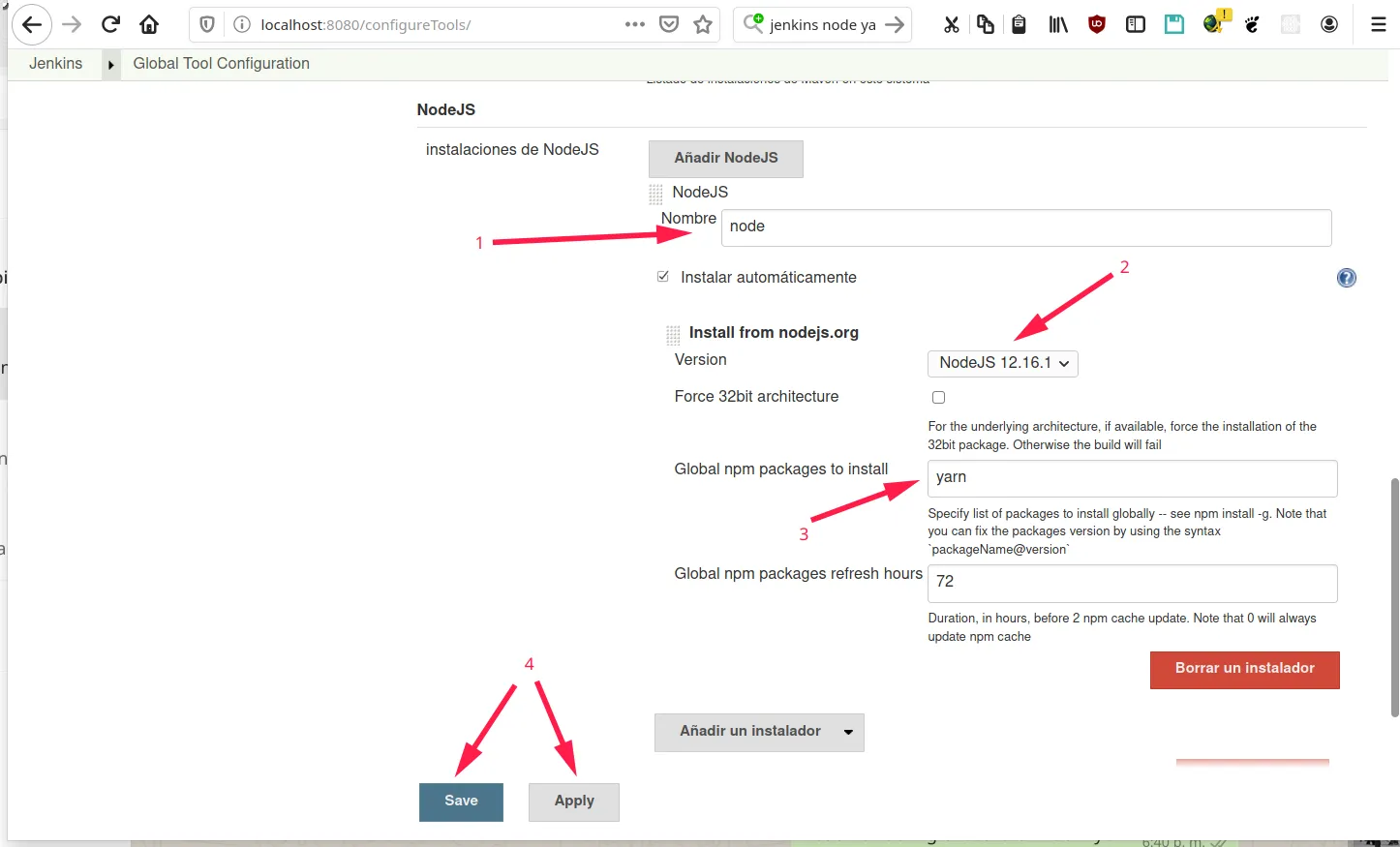Screen dimensions: 1400x847
Task: Open Global Tool Configuration breadcrumb
Action: tap(222, 64)
